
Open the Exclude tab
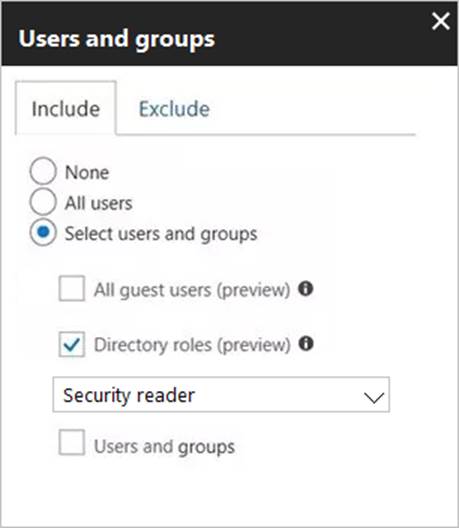(174, 109)
